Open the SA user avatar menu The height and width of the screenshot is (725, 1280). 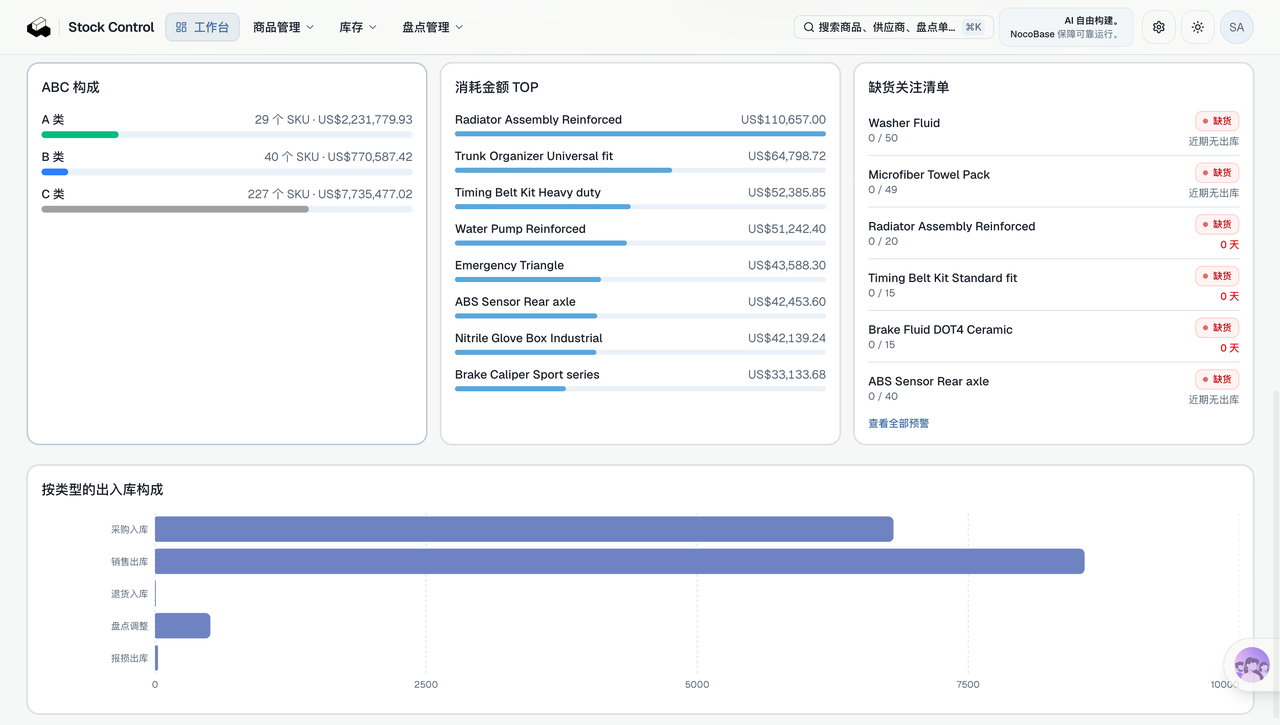click(x=1237, y=27)
